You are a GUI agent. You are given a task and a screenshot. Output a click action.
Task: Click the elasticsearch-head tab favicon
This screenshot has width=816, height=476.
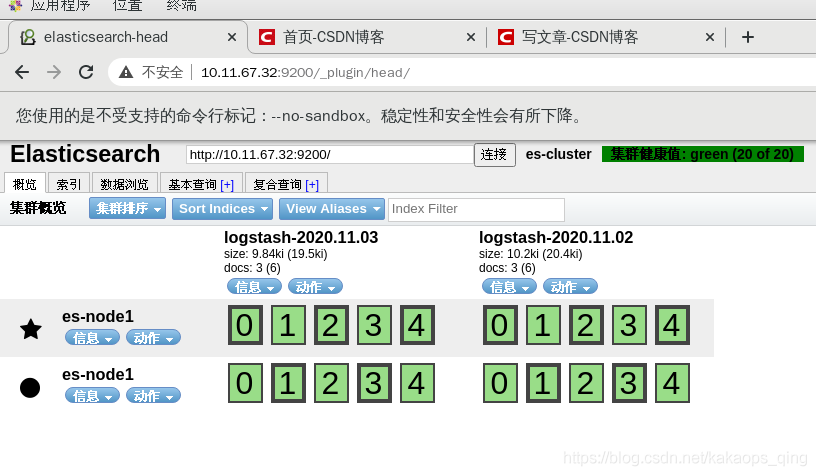pyautogui.click(x=28, y=37)
